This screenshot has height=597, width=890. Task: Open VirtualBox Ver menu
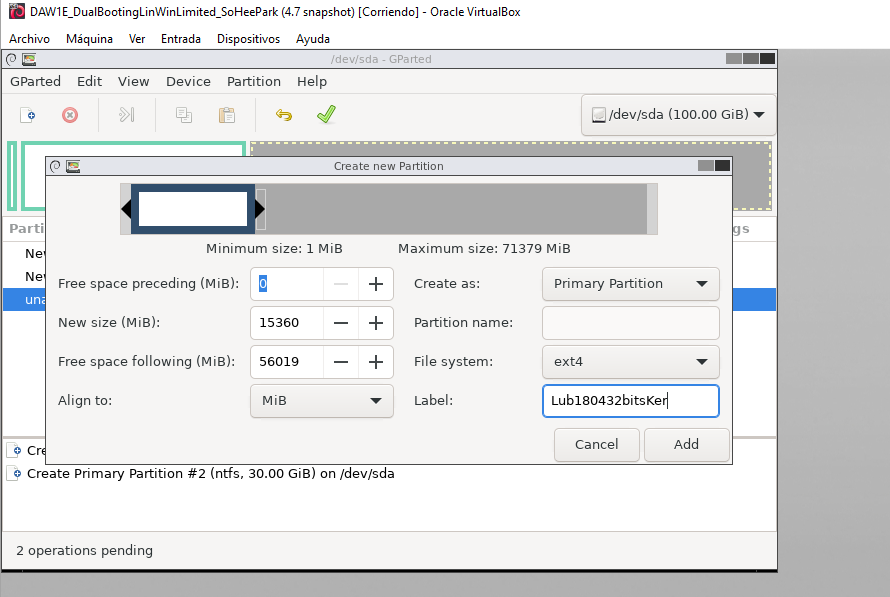137,39
